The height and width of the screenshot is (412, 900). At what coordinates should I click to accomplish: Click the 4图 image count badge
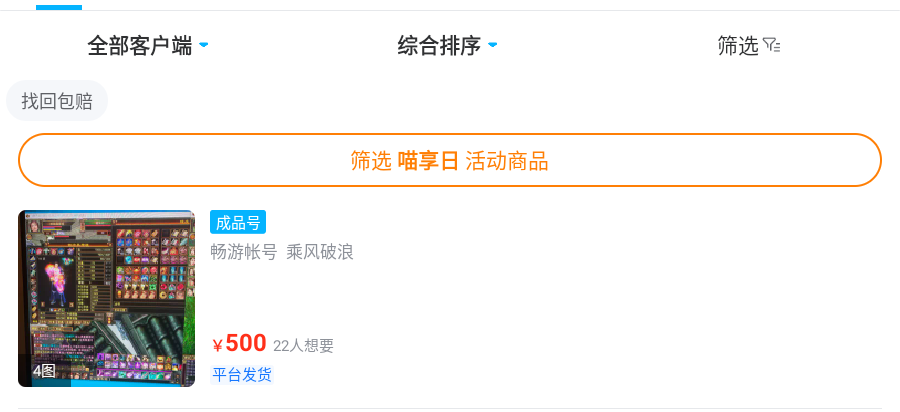coord(44,371)
